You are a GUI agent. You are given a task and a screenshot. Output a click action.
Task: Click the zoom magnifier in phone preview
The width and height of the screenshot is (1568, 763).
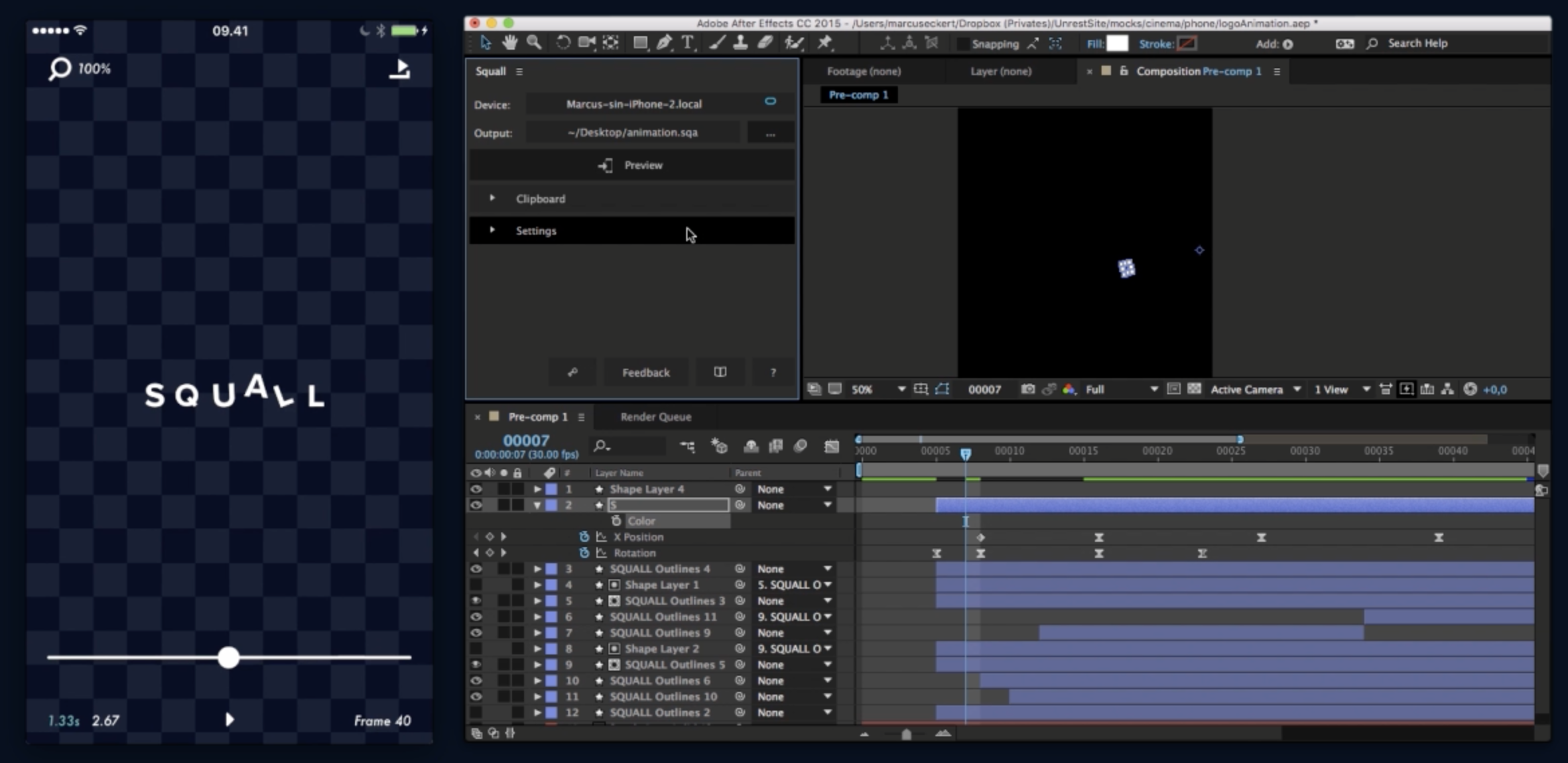(x=59, y=68)
